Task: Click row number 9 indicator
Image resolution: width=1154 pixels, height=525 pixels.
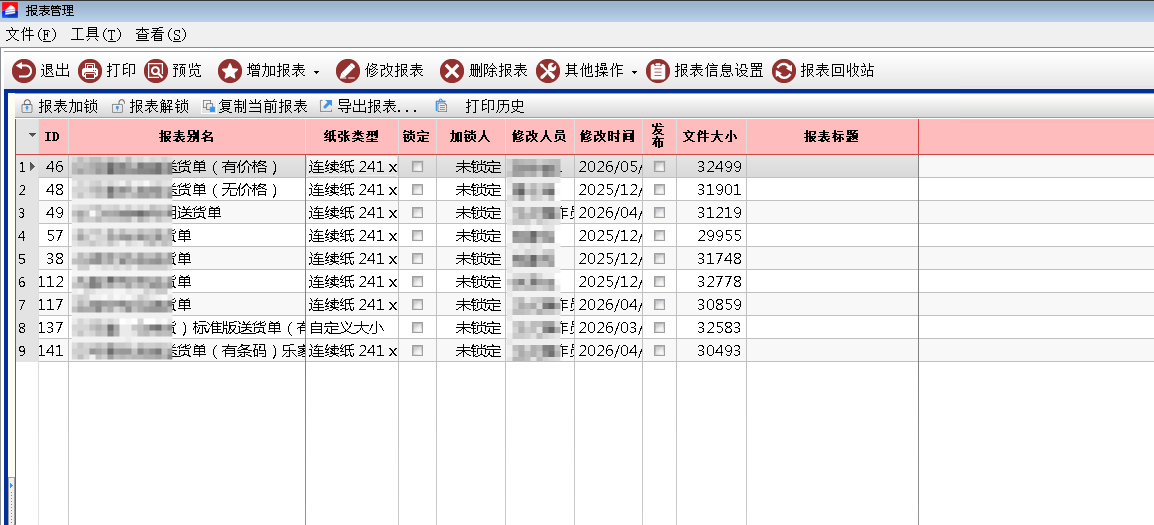Action: (27, 350)
